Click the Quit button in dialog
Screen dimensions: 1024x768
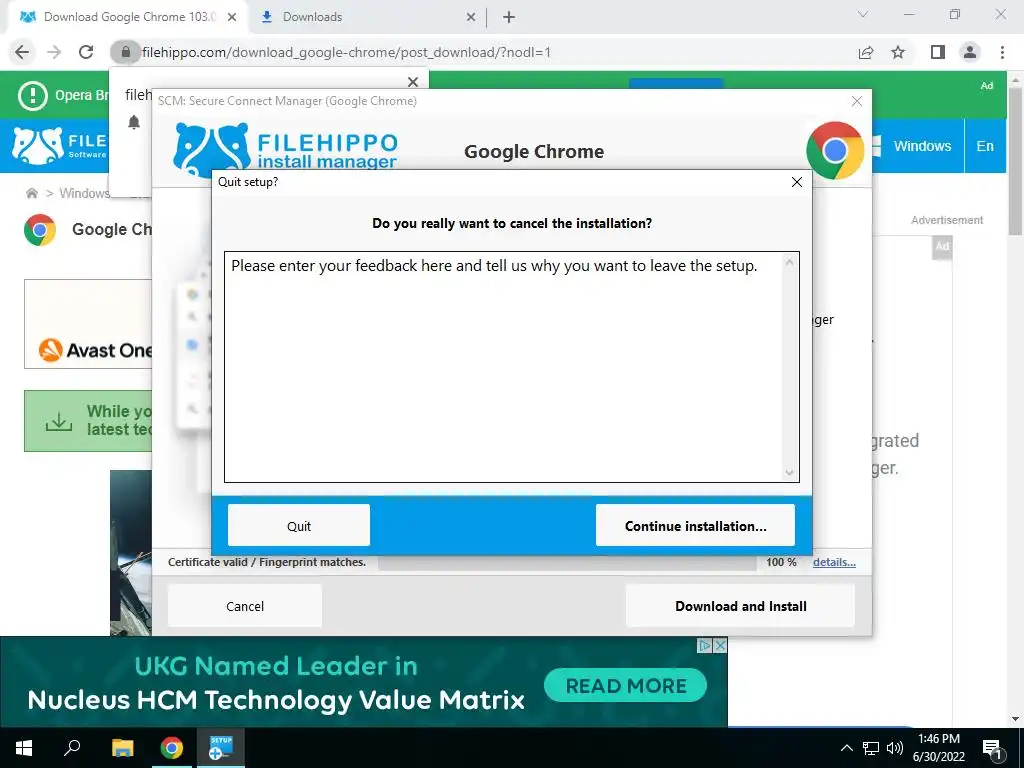tap(298, 525)
